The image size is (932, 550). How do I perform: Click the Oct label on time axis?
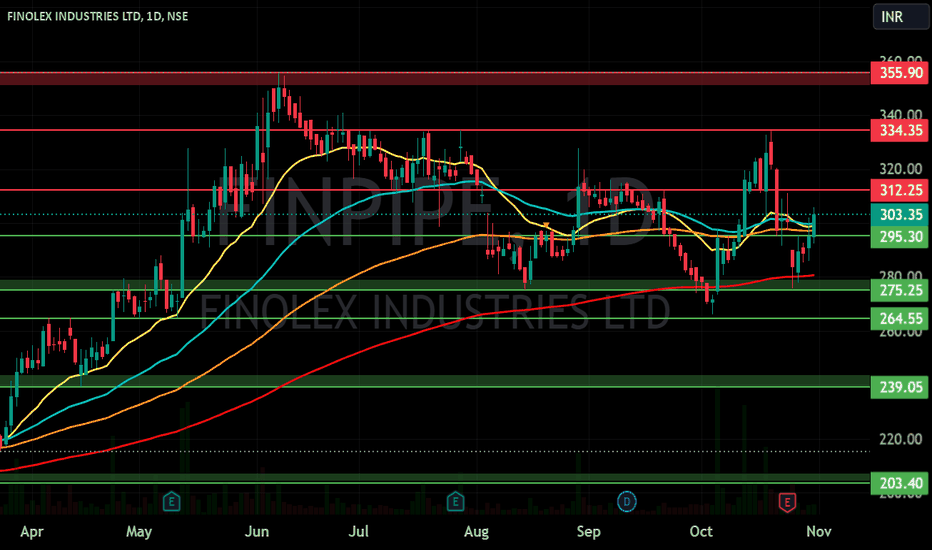(701, 531)
